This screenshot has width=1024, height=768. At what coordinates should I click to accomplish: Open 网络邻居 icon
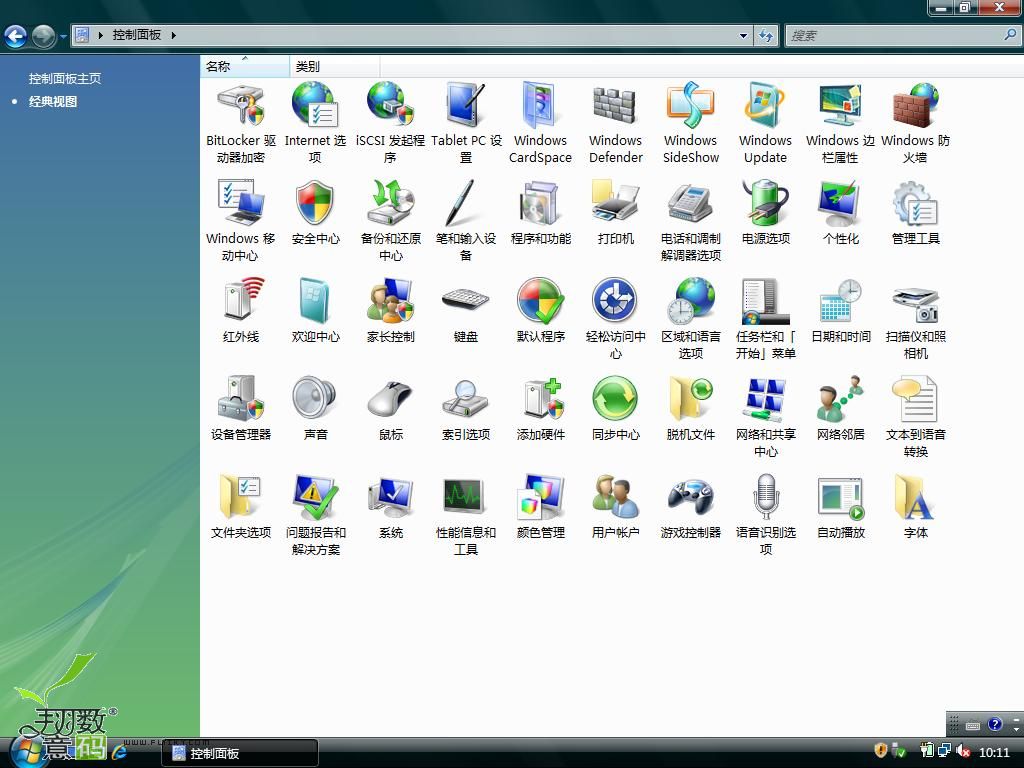[x=840, y=398]
